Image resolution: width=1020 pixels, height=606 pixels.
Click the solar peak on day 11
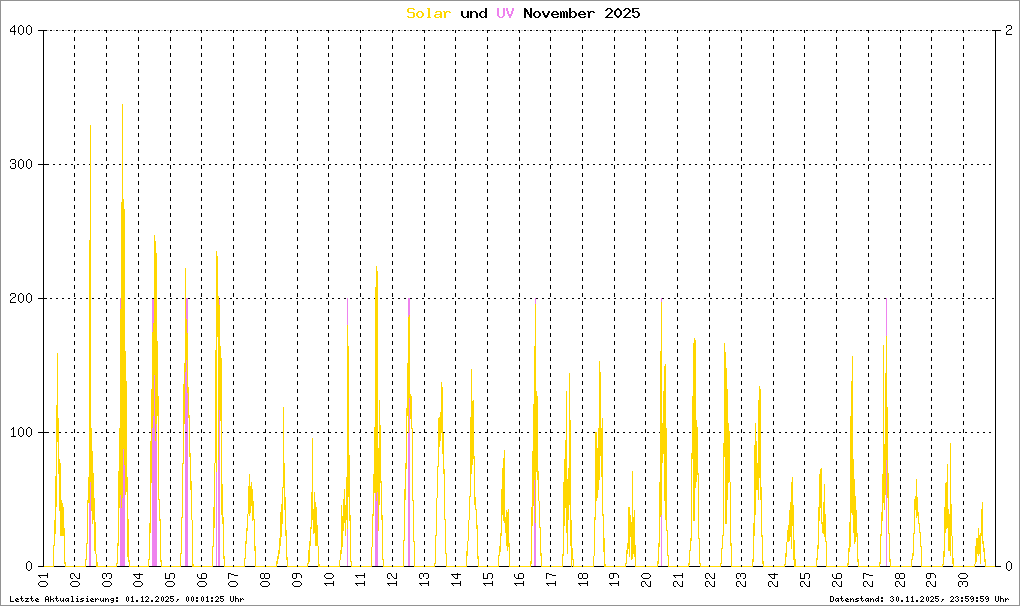click(376, 268)
